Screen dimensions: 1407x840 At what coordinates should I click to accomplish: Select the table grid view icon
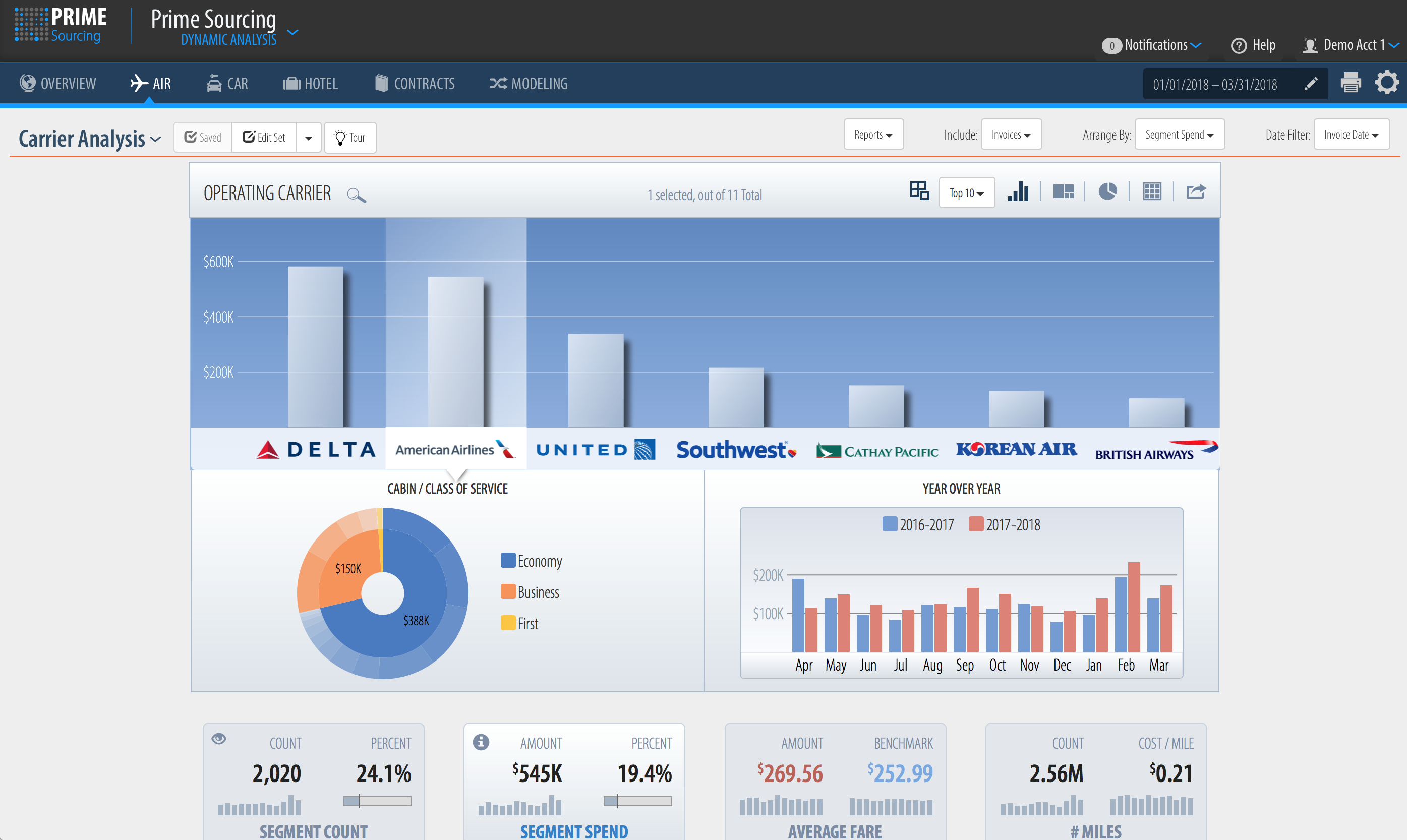(1152, 192)
